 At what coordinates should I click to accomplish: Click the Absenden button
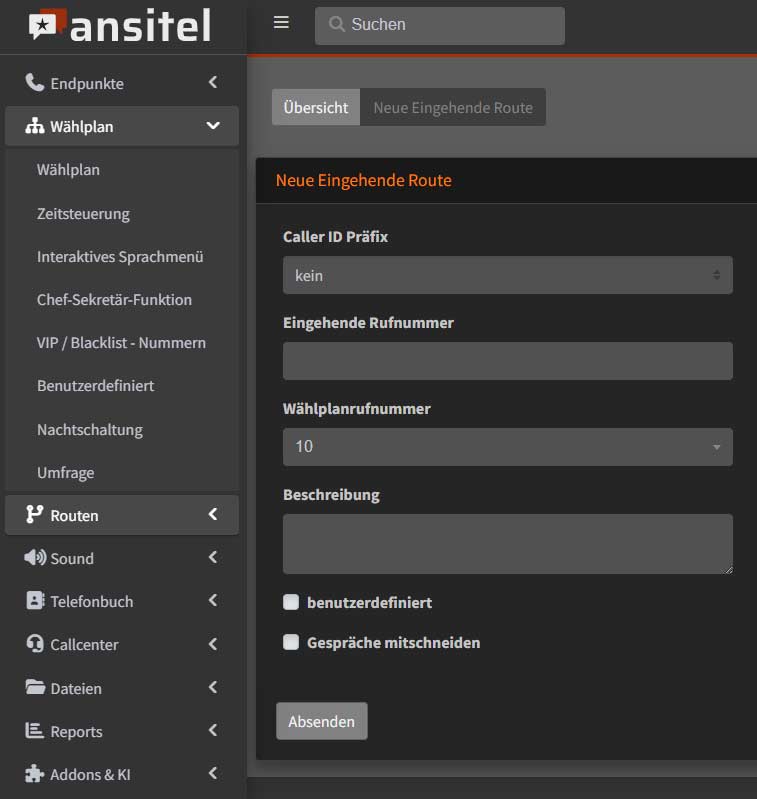coord(321,721)
